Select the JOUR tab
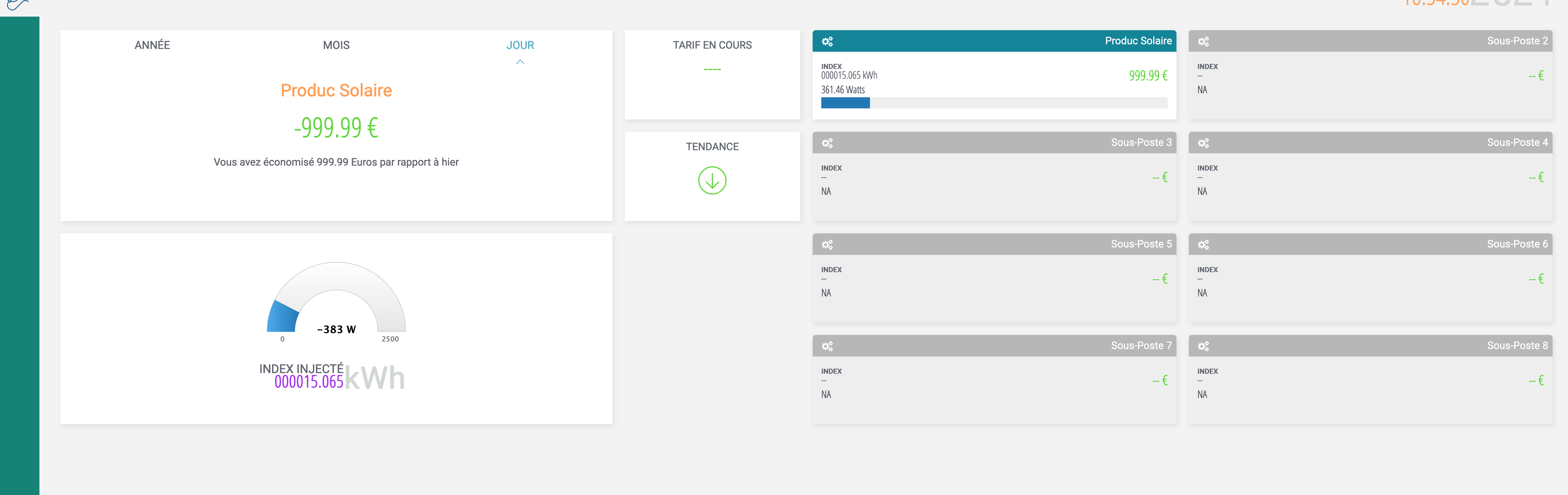Screen dimensions: 1568x495 pyautogui.click(x=520, y=45)
